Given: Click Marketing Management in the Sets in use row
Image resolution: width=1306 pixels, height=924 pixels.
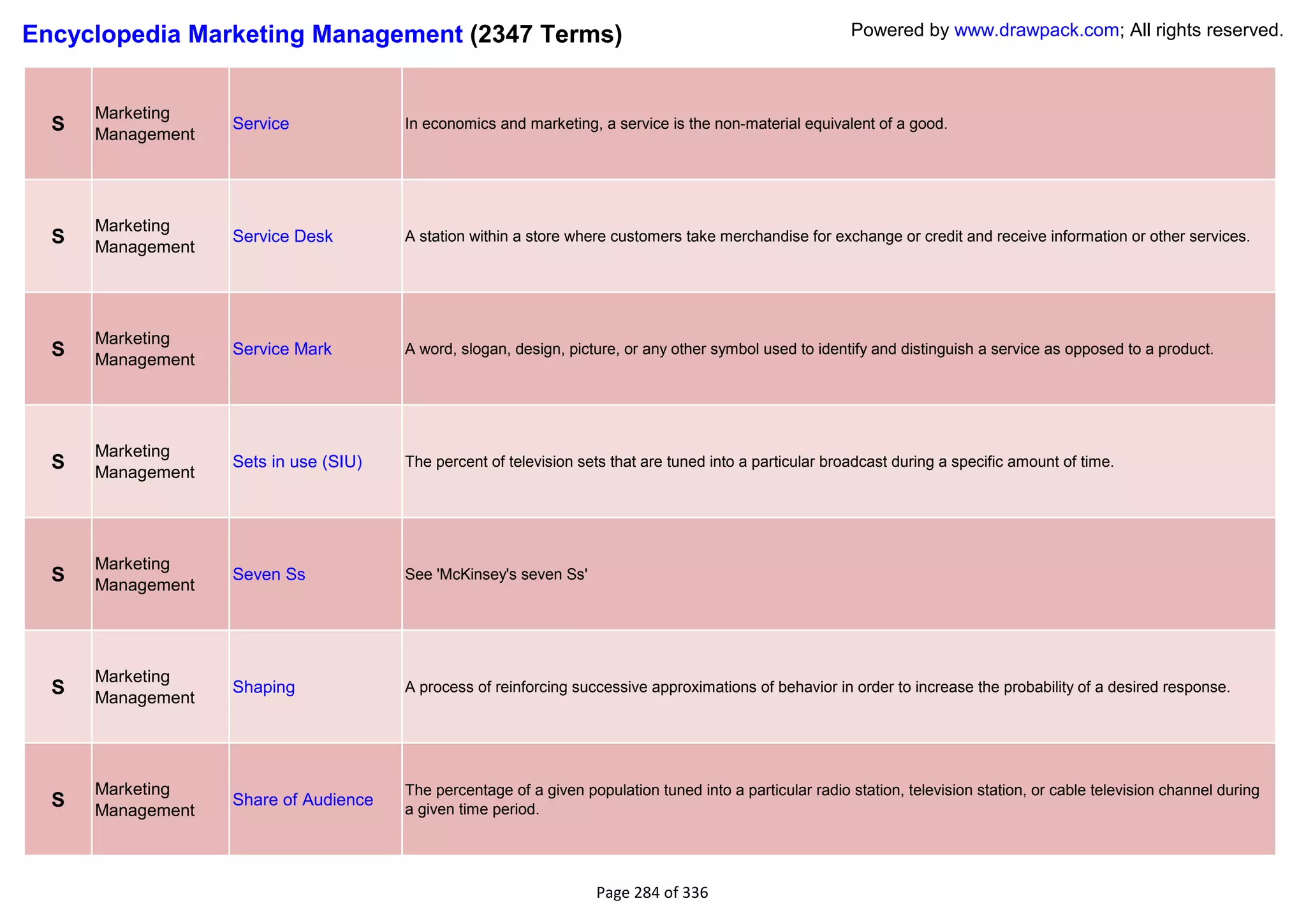Looking at the screenshot, I should click(x=145, y=462).
